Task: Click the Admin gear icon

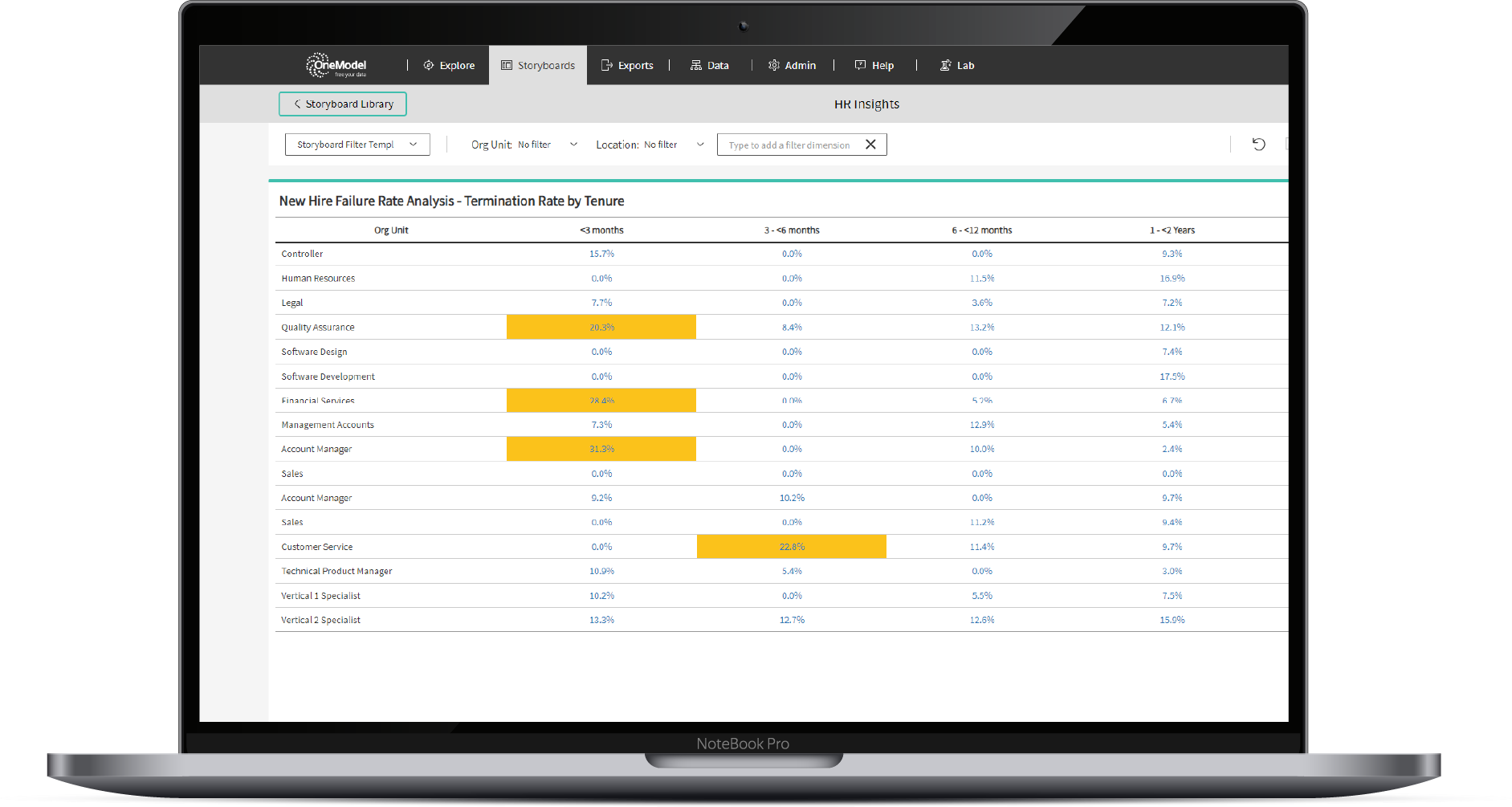Action: pos(774,65)
